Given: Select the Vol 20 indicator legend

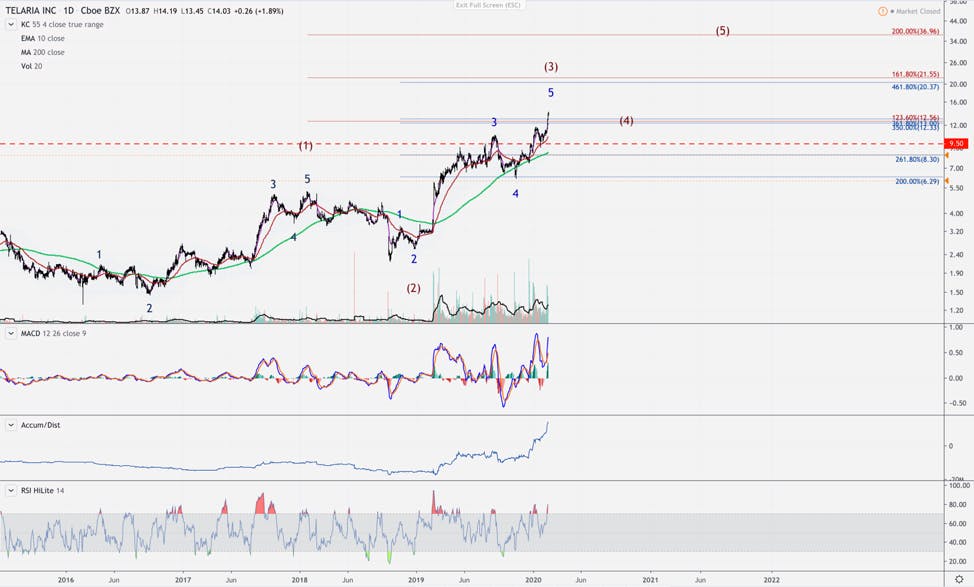Looking at the screenshot, I should pos(32,66).
